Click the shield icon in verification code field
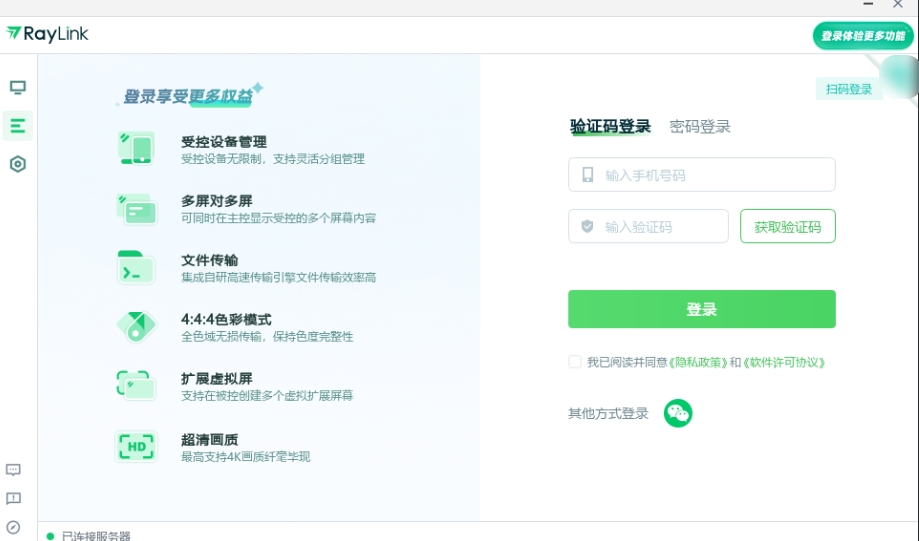The width and height of the screenshot is (919, 541). click(587, 226)
